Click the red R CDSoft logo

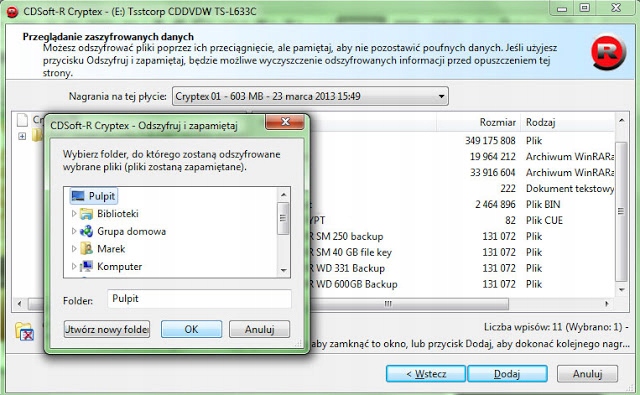tap(608, 52)
